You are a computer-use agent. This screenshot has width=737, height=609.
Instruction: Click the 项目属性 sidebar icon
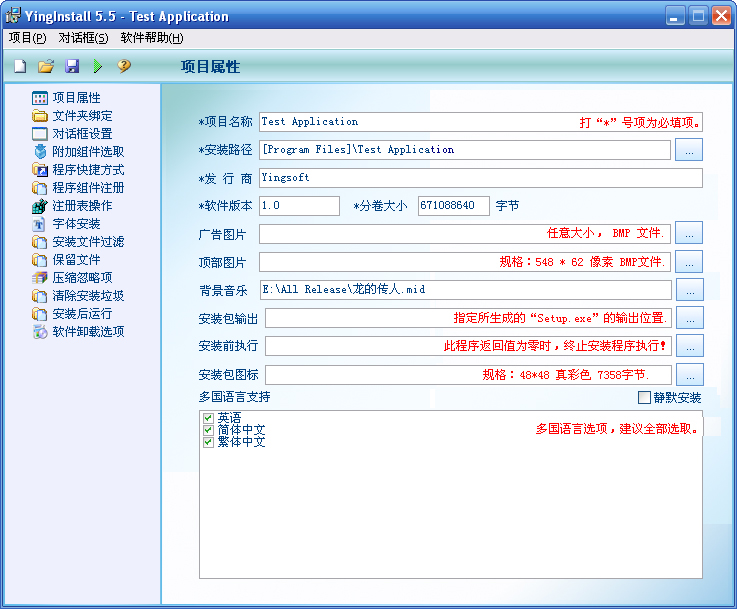(40, 98)
